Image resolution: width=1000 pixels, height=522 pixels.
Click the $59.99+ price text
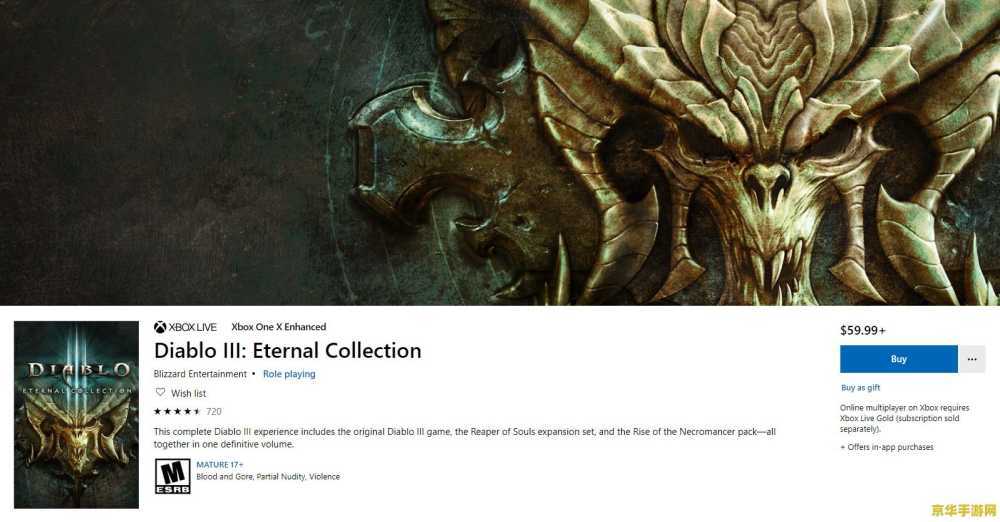pos(863,331)
